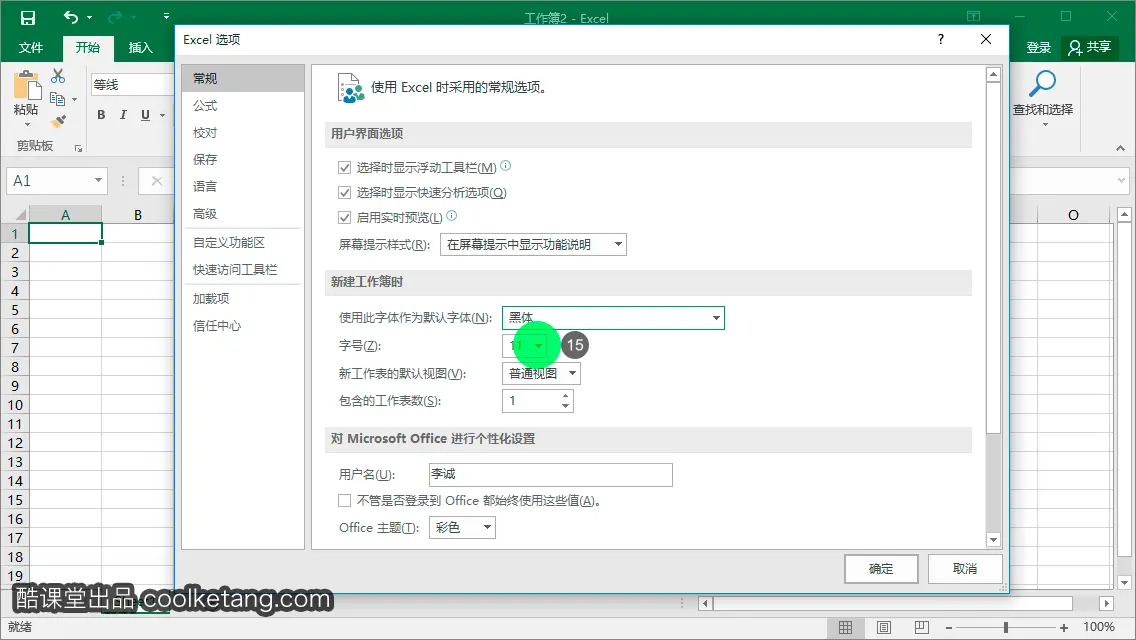
Task: Click the zoom in plus button
Action: (x=1064, y=628)
